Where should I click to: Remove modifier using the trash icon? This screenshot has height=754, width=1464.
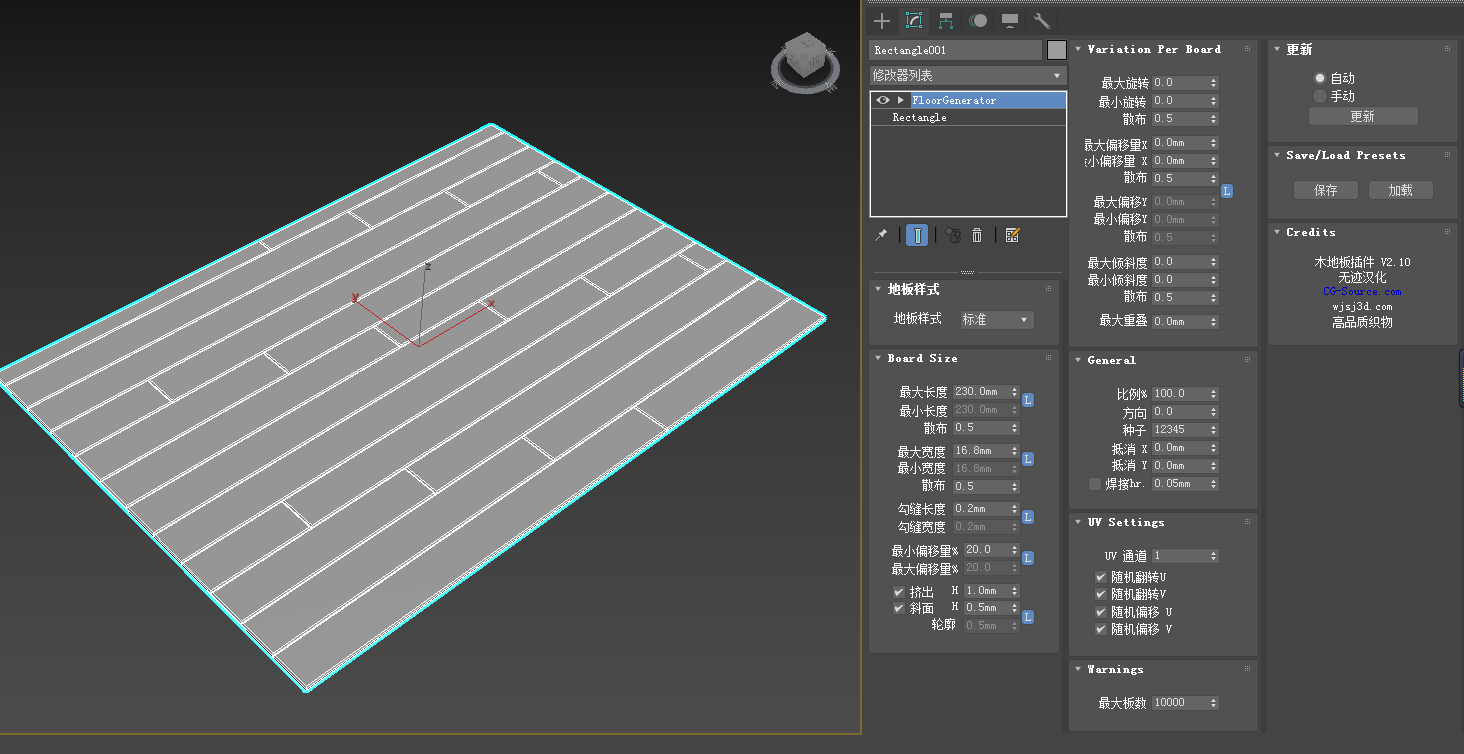click(x=977, y=235)
